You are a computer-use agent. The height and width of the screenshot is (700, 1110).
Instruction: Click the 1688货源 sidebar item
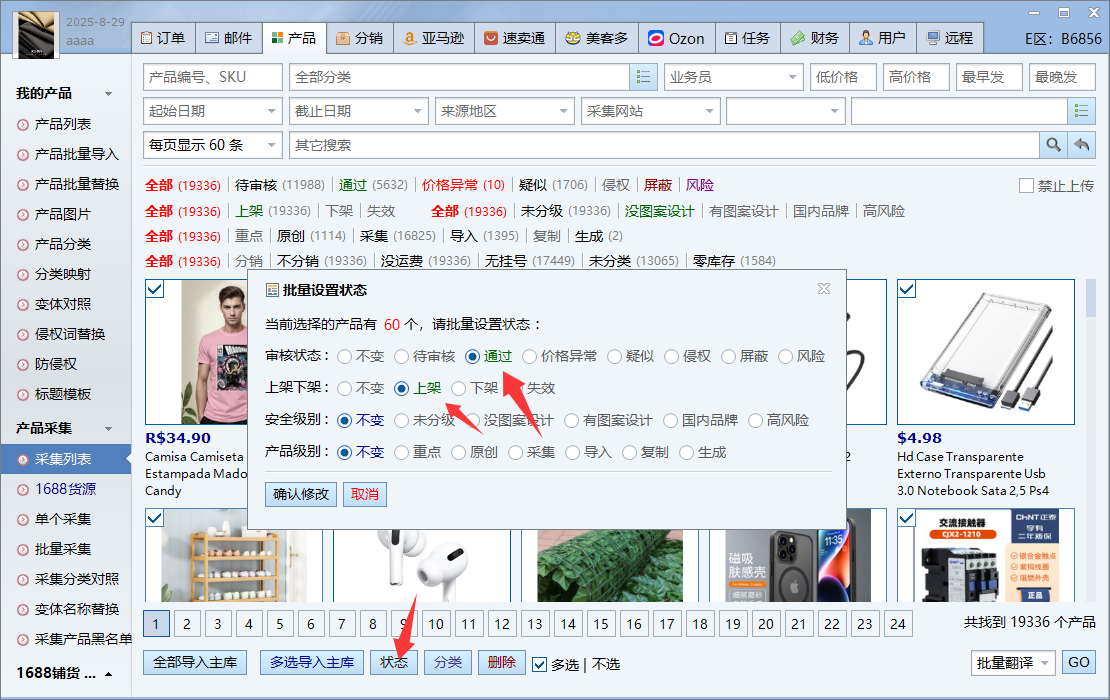click(65, 489)
